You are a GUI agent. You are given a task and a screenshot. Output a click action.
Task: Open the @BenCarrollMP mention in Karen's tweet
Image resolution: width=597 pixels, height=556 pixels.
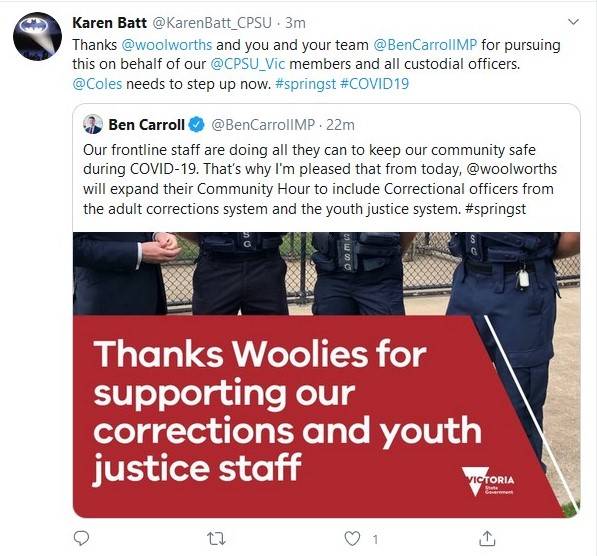(425, 45)
